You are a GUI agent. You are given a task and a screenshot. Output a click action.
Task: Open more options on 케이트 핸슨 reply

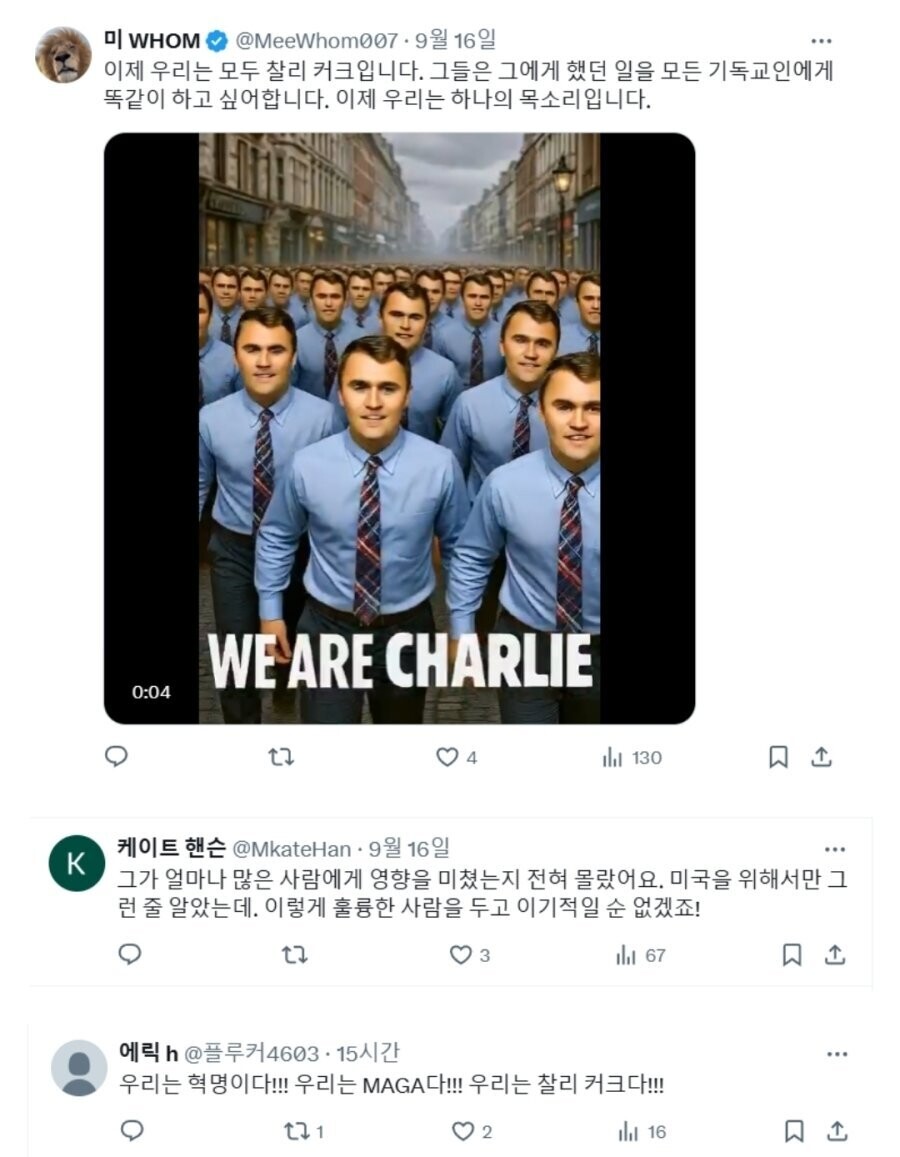834,849
